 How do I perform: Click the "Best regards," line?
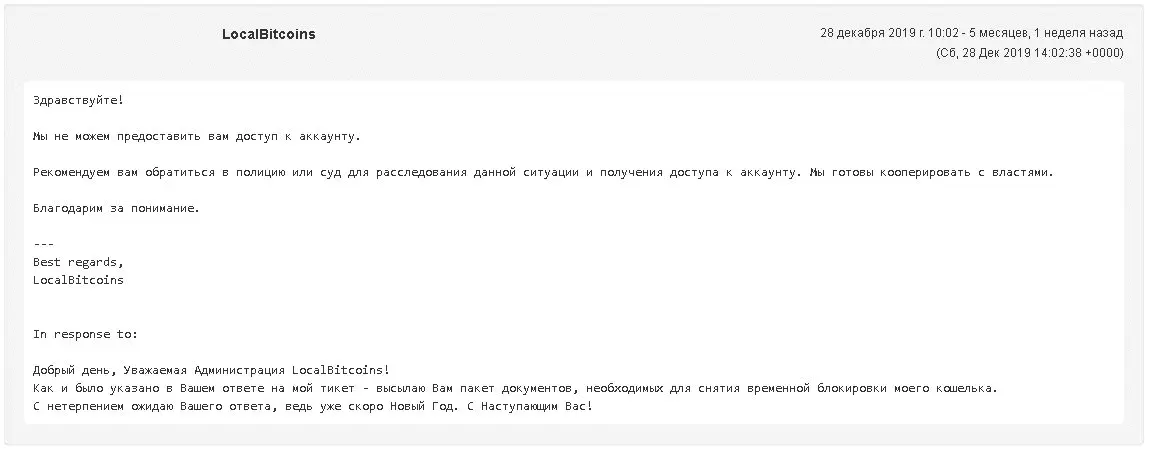[x=78, y=262]
